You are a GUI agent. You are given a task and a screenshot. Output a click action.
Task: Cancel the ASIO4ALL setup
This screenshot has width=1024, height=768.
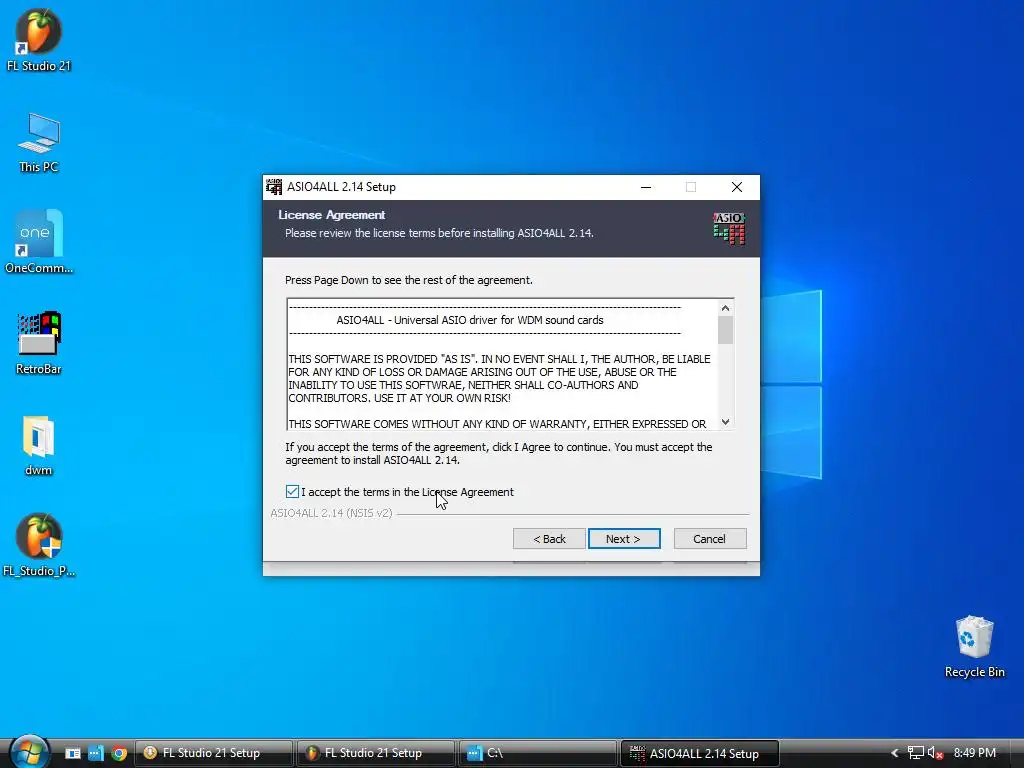tap(709, 539)
